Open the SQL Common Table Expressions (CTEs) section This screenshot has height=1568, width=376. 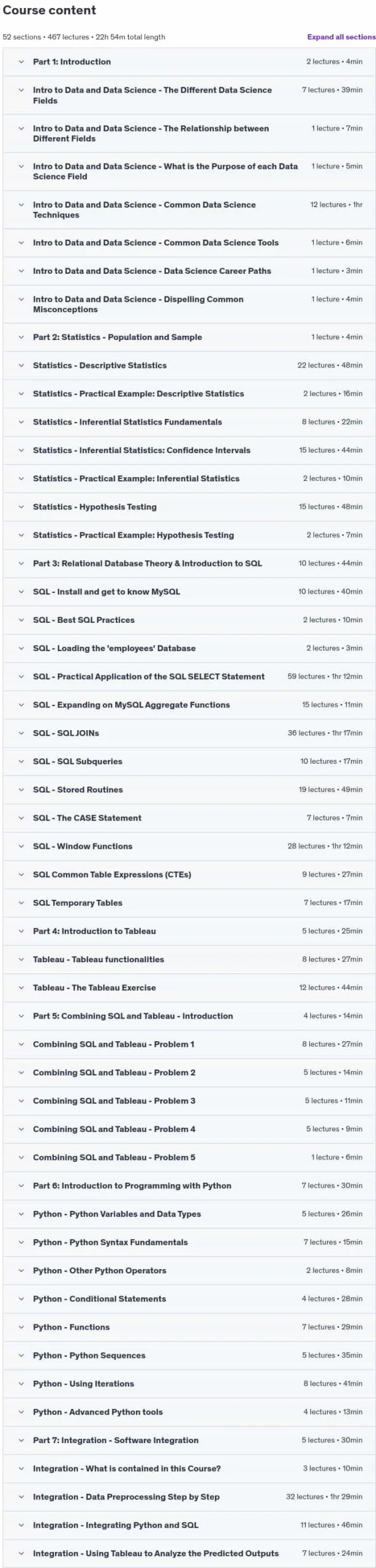pyautogui.click(x=189, y=875)
